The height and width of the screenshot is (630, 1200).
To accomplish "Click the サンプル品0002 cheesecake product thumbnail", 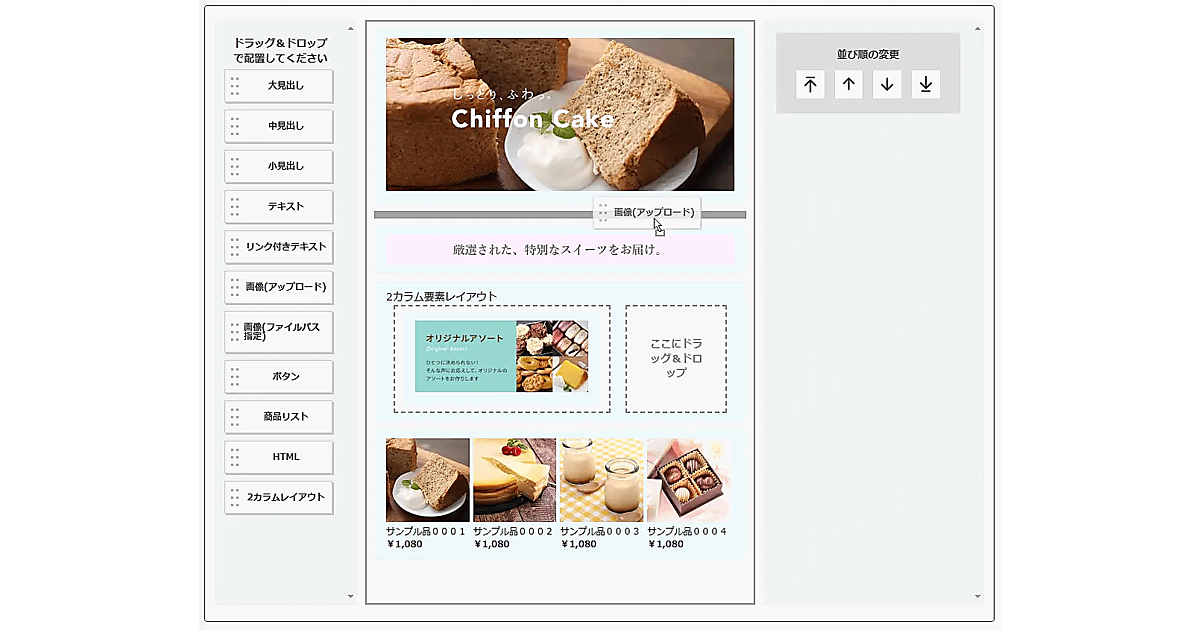I will (514, 480).
